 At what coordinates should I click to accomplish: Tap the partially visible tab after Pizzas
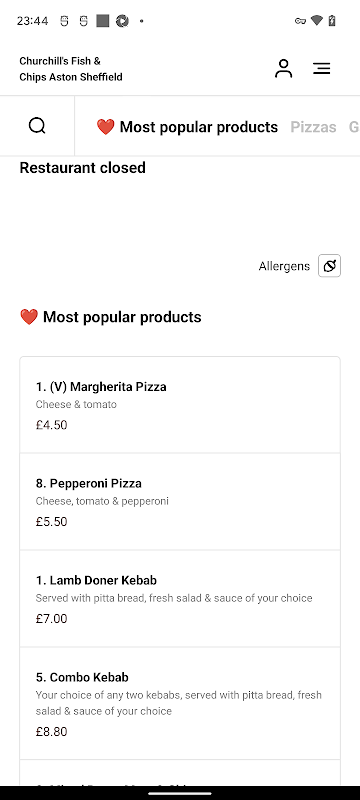tap(354, 127)
